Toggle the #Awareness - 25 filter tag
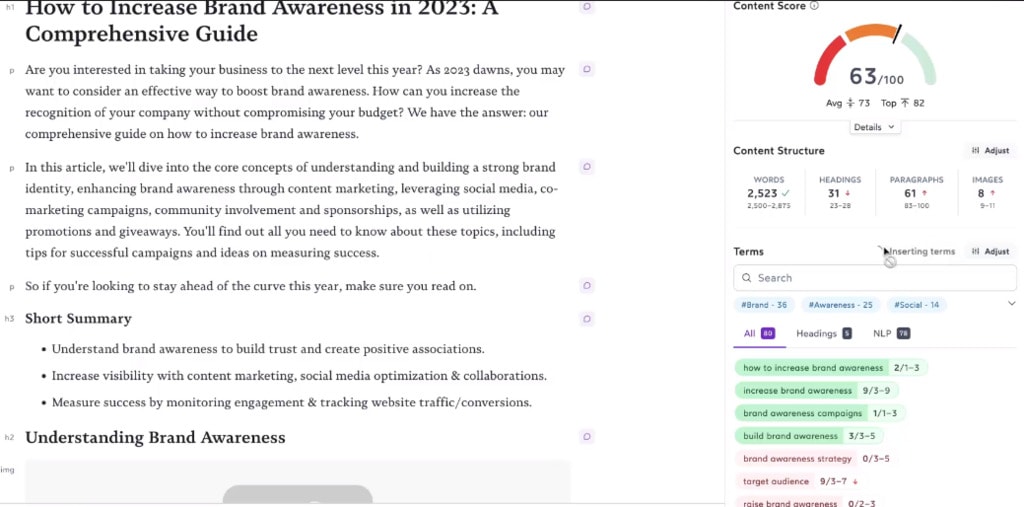 840,305
